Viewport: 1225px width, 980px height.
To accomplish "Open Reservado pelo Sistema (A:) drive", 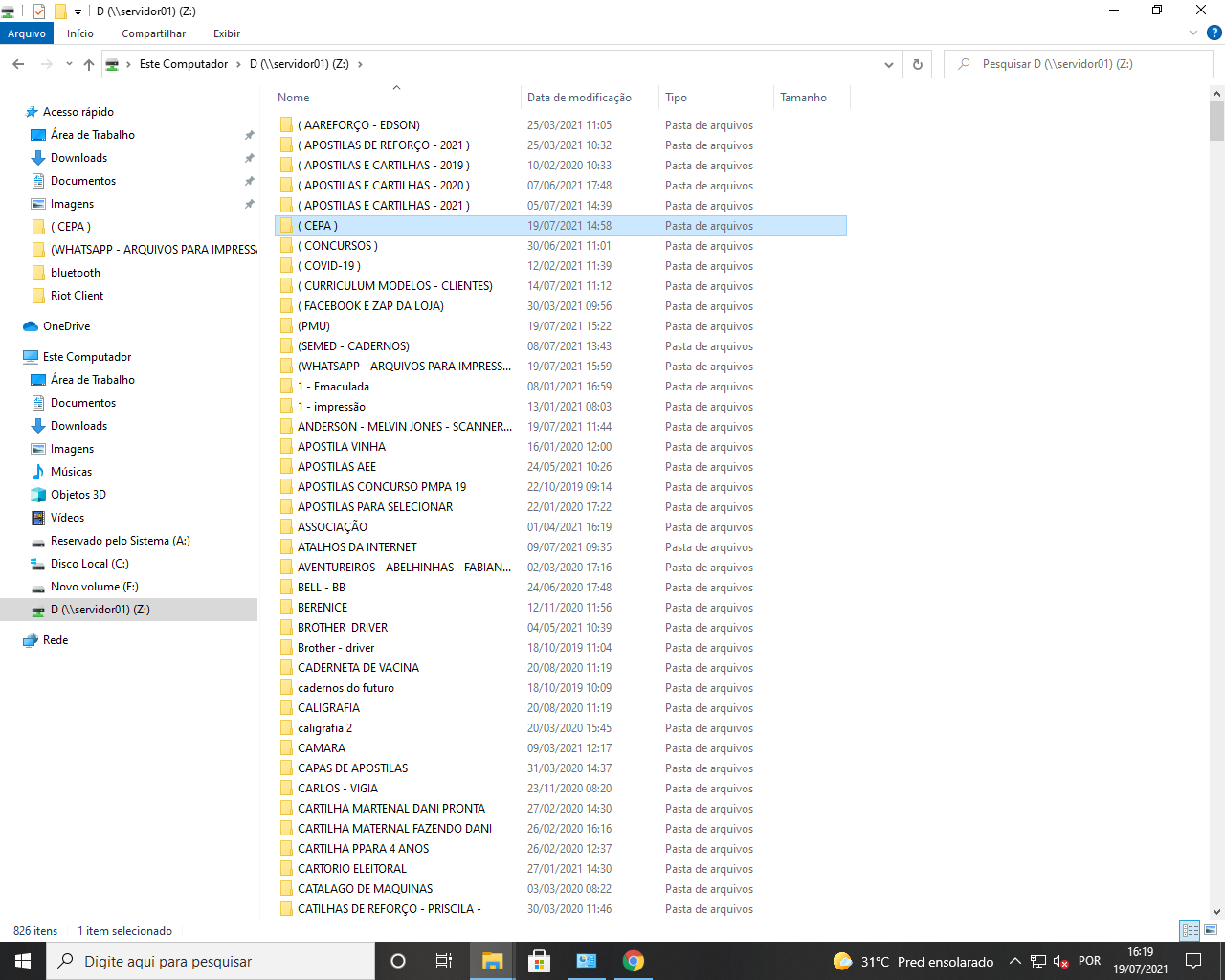I will tap(120, 541).
